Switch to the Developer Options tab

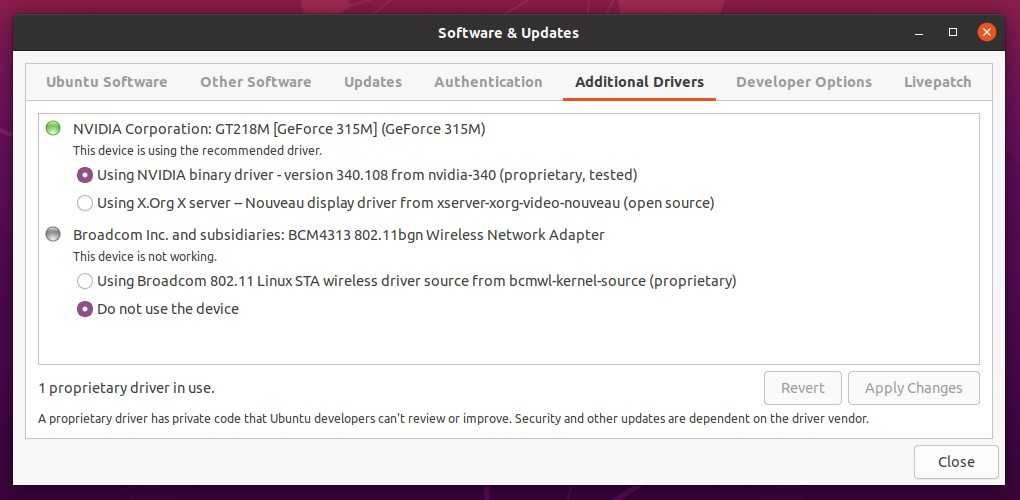pyautogui.click(x=804, y=82)
